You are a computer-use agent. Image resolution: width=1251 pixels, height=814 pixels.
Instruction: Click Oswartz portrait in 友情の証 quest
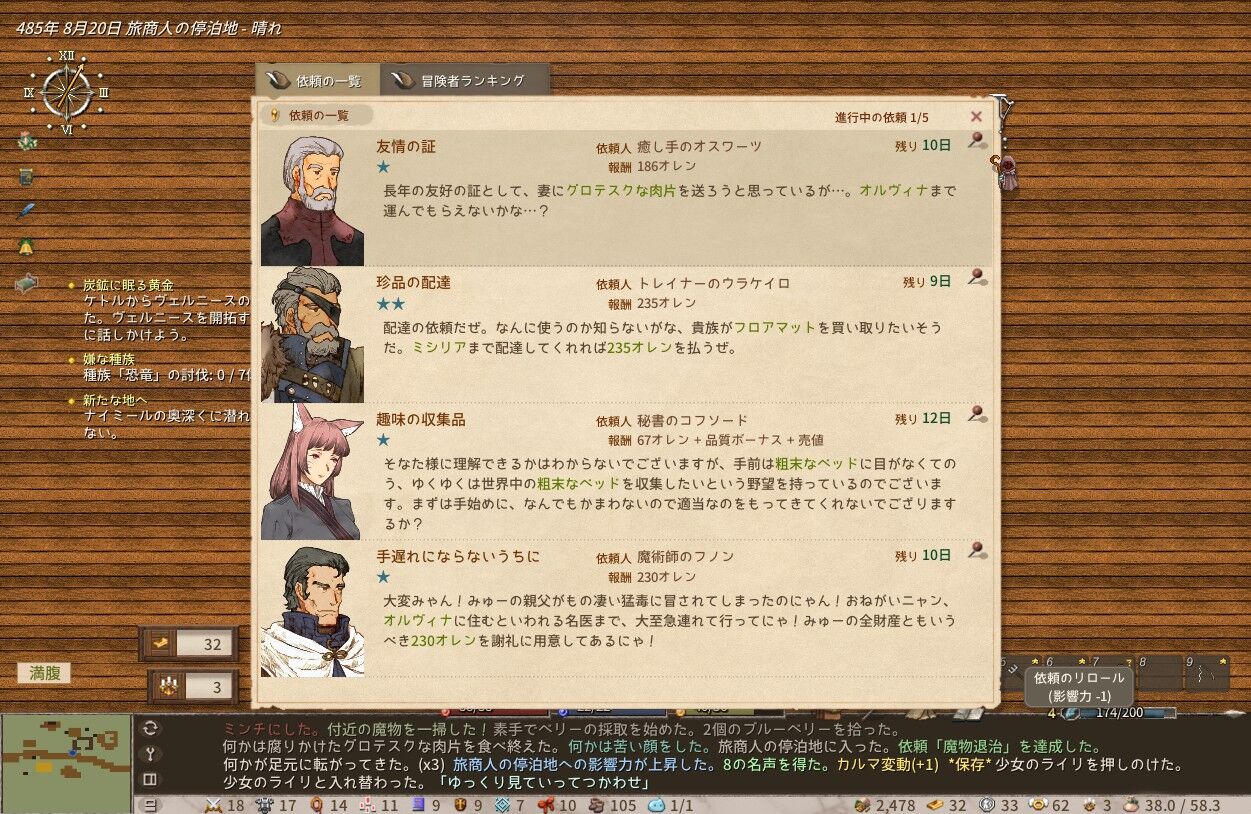[x=312, y=199]
